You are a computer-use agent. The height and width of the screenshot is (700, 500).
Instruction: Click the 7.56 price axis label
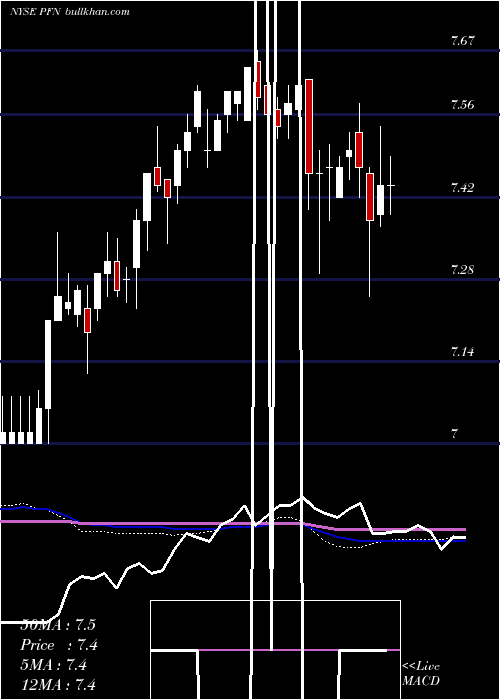tap(462, 105)
